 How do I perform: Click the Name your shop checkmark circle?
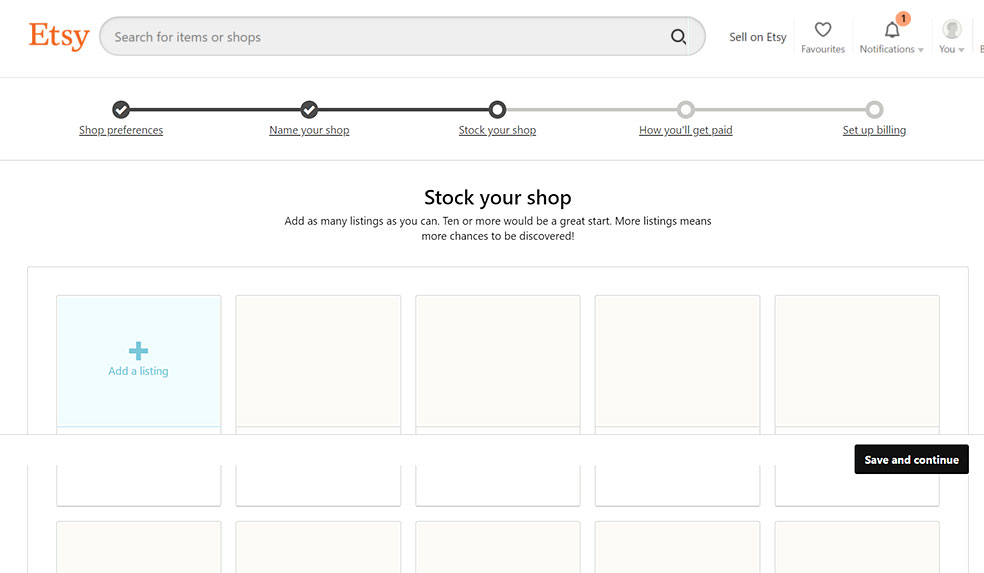click(309, 110)
